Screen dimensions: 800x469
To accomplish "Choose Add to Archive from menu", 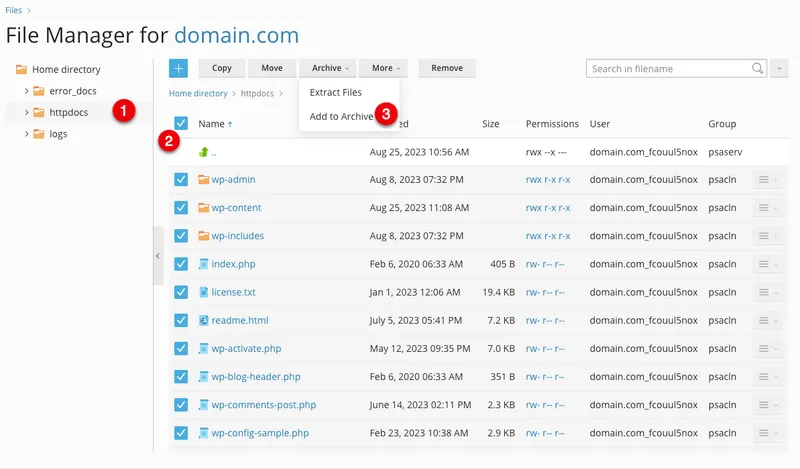I will click(341, 116).
